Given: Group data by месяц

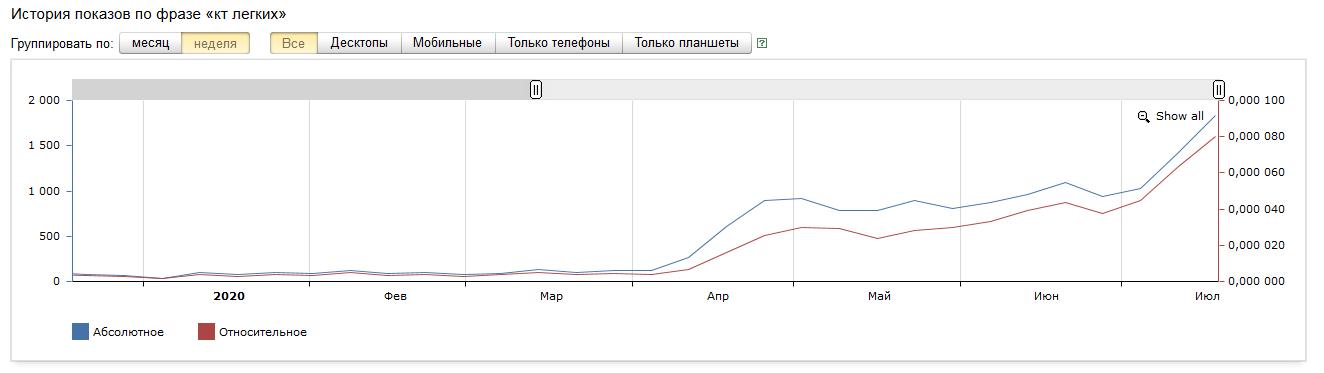Looking at the screenshot, I should tap(151, 43).
